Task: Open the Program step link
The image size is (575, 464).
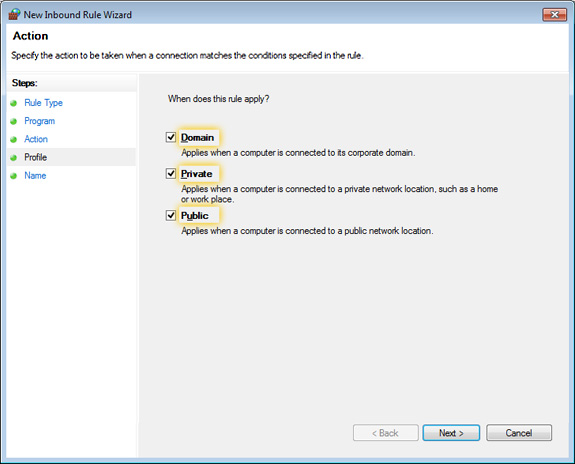Action: pos(40,121)
